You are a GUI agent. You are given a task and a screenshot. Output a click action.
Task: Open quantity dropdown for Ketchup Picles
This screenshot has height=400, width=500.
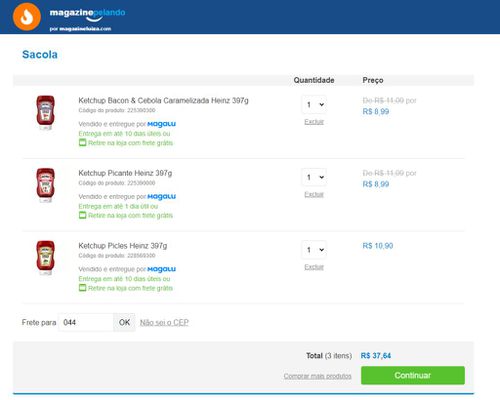point(314,250)
